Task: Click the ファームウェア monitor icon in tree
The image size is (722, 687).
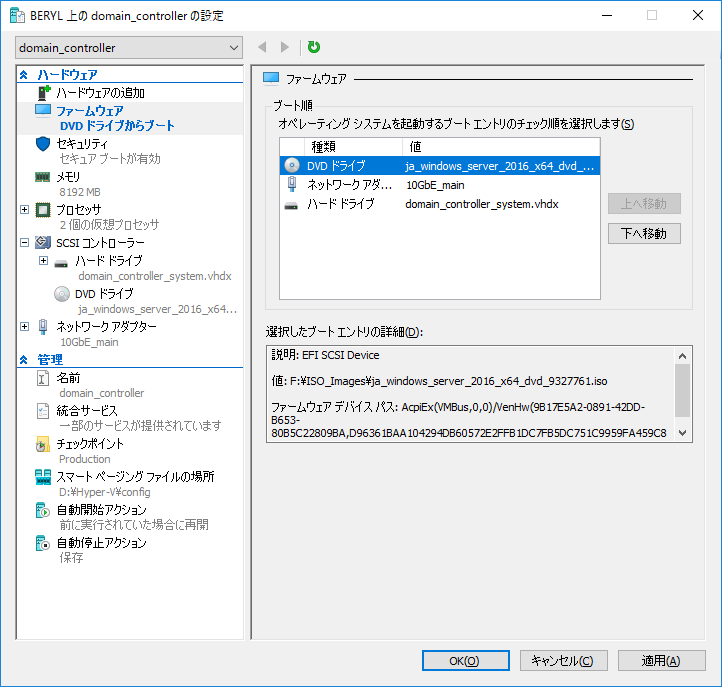Action: pyautogui.click(x=43, y=111)
